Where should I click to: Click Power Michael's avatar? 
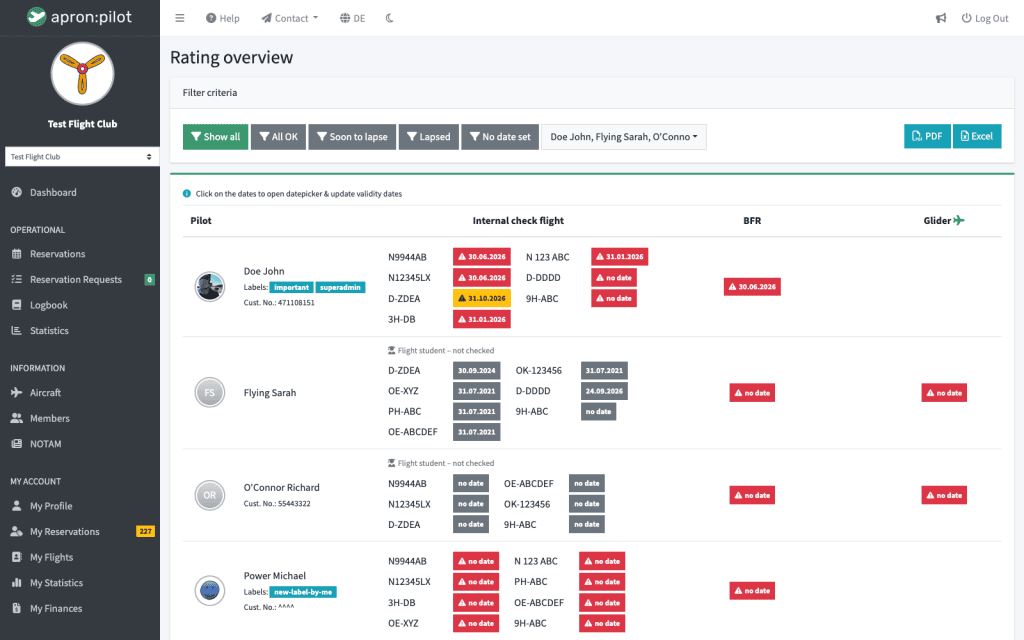click(210, 590)
